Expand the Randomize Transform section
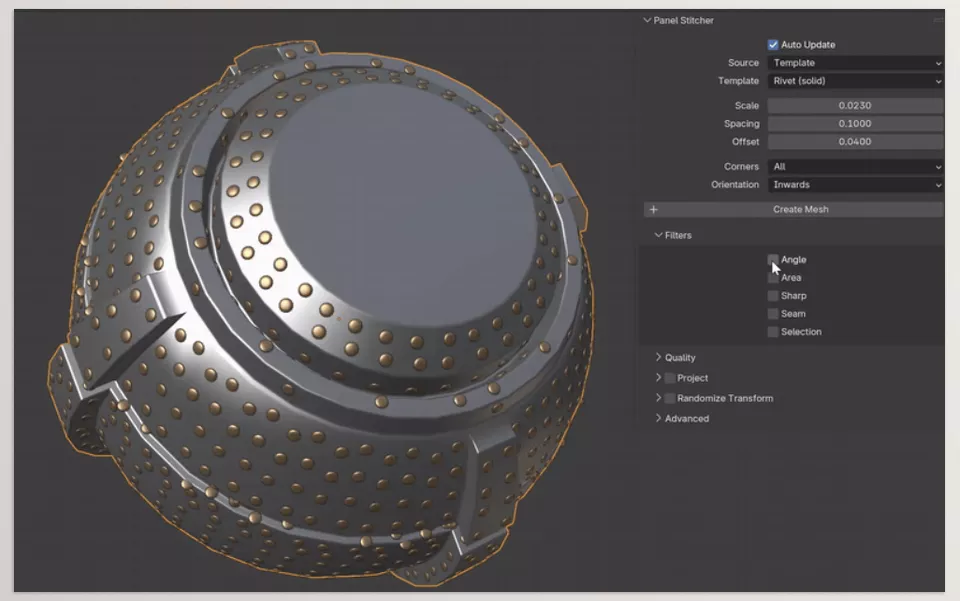This screenshot has width=960, height=601. 659,398
